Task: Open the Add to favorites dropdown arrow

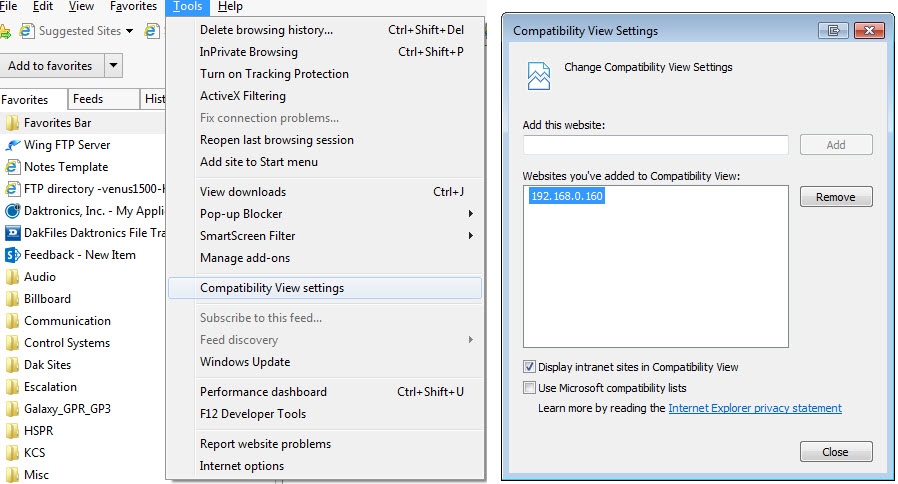Action: pyautogui.click(x=113, y=66)
